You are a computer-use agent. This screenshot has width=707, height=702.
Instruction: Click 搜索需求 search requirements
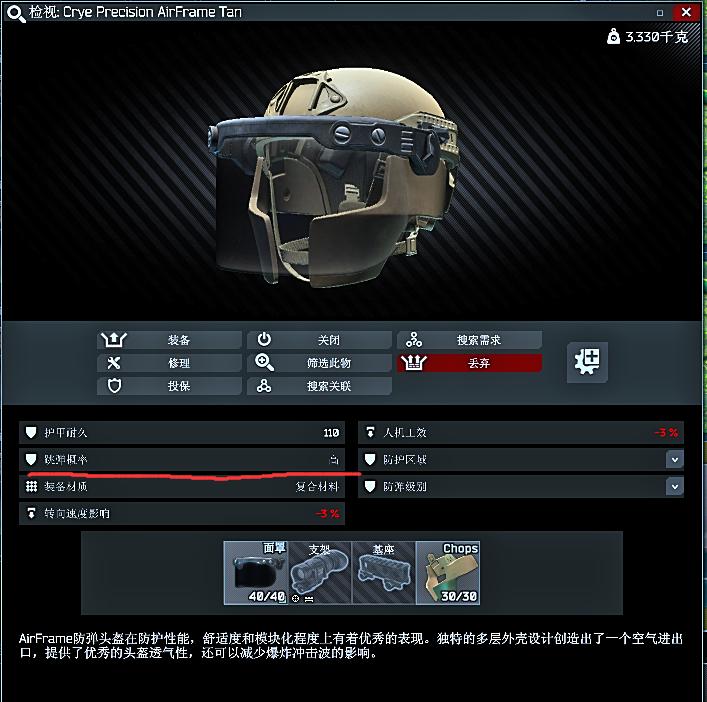pyautogui.click(x=469, y=340)
